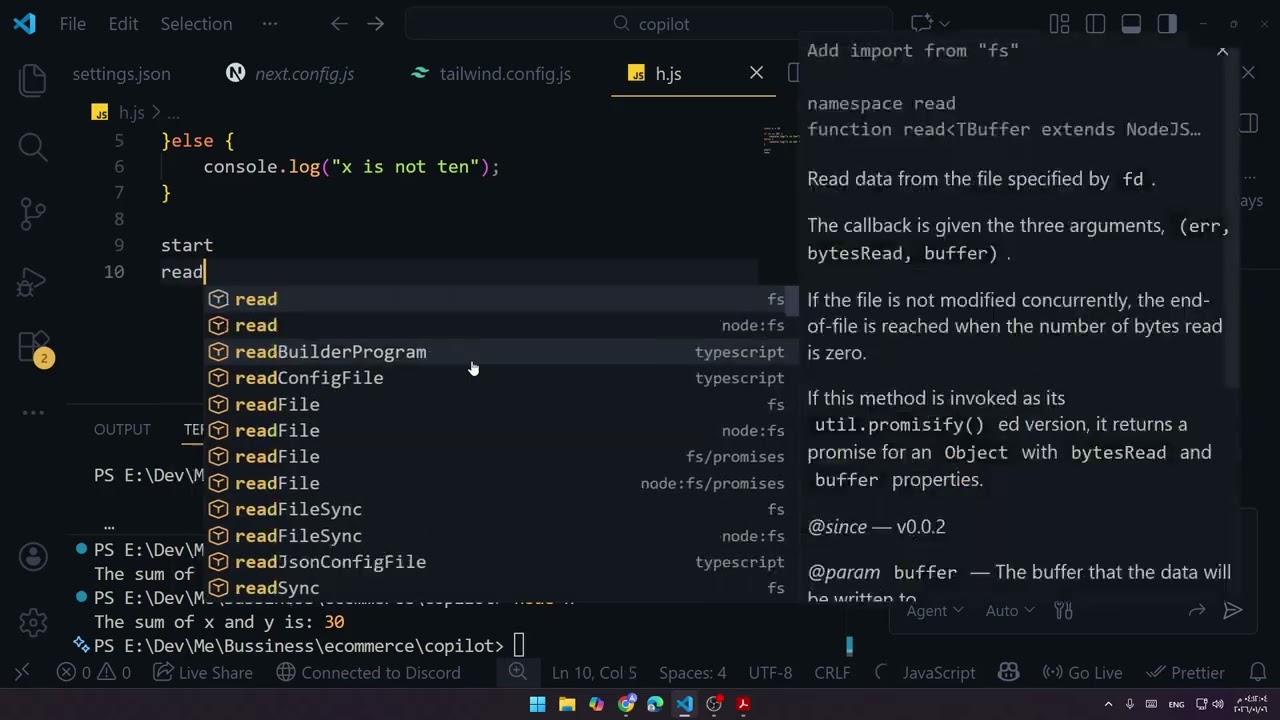Switch to settings.json tab
The width and height of the screenshot is (1280, 720).
coord(121,74)
